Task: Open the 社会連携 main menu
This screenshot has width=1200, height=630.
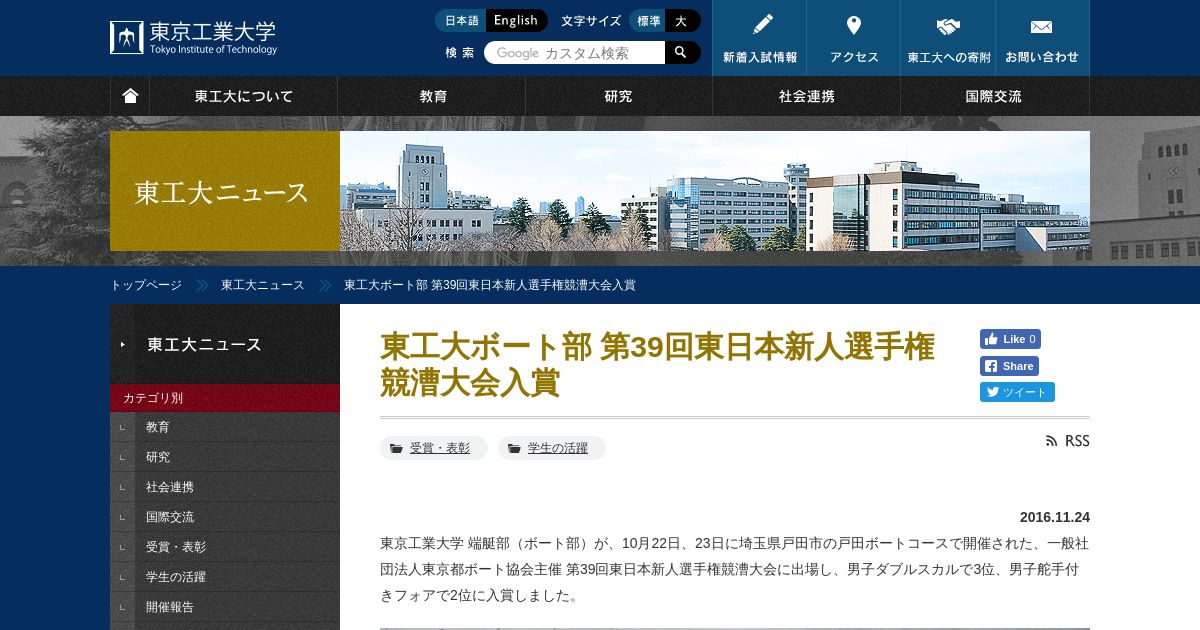Action: click(x=806, y=96)
